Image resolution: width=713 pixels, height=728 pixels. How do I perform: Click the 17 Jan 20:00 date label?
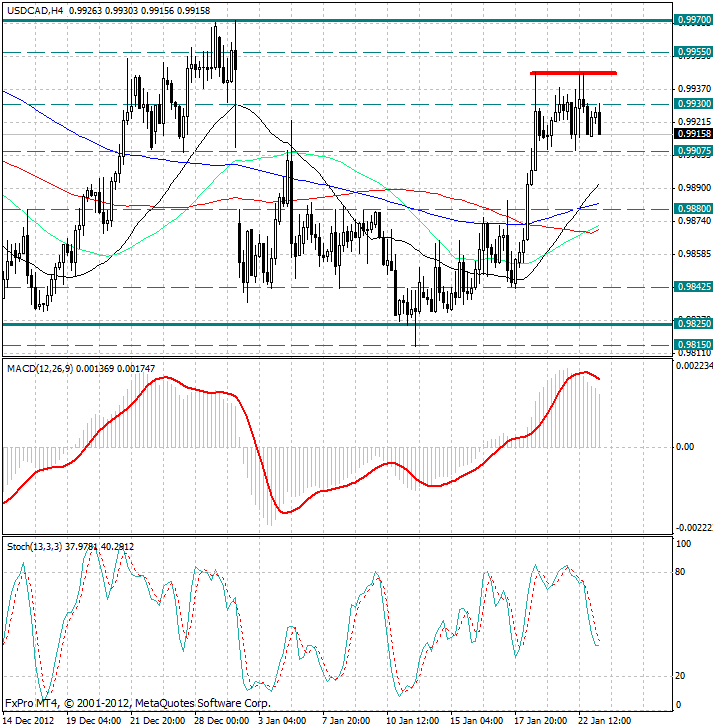[541, 721]
